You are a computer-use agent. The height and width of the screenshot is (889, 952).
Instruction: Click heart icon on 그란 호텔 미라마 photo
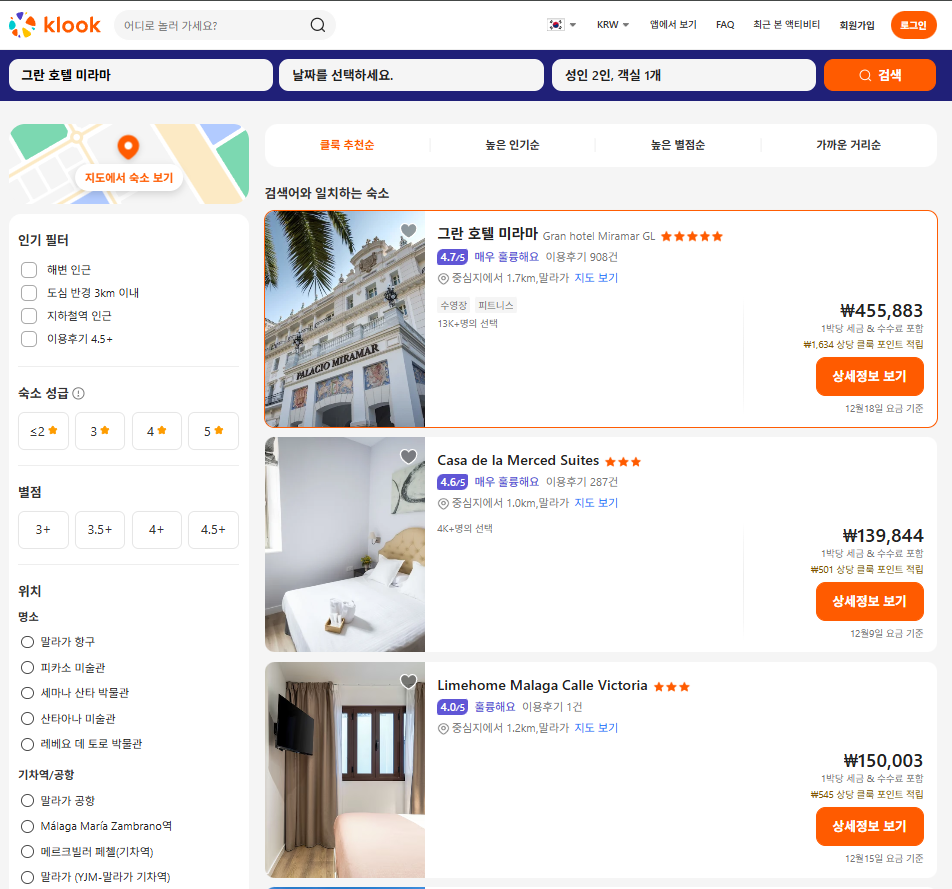coord(409,231)
